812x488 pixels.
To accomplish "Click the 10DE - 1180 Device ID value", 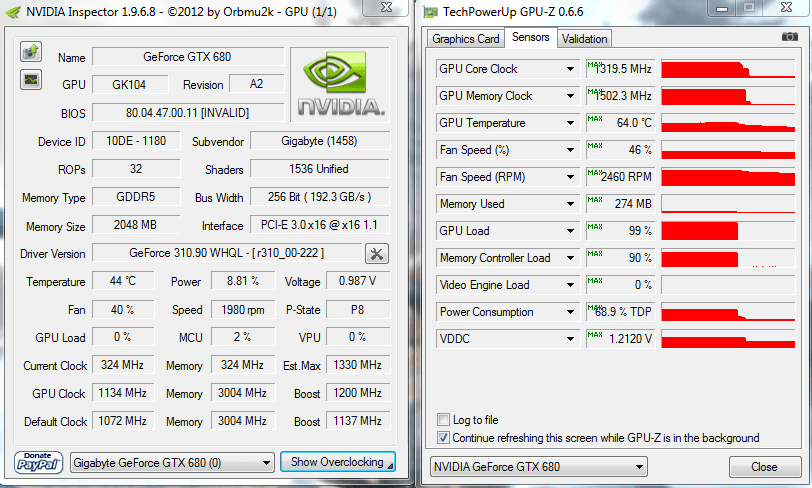I will (x=136, y=141).
